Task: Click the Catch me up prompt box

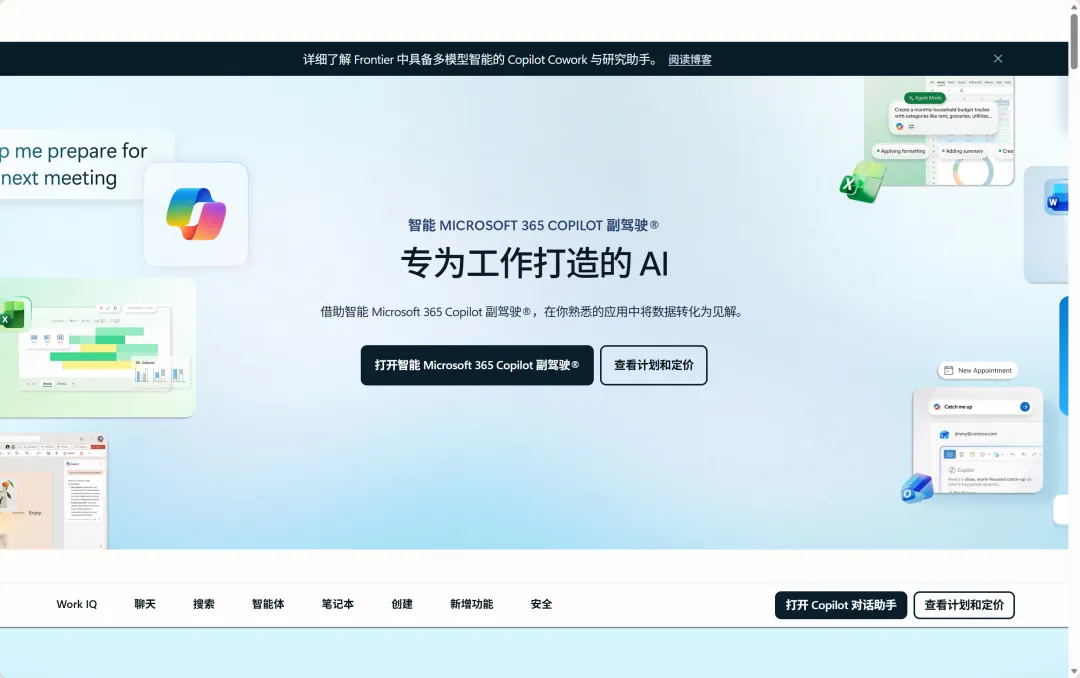Action: [x=979, y=407]
